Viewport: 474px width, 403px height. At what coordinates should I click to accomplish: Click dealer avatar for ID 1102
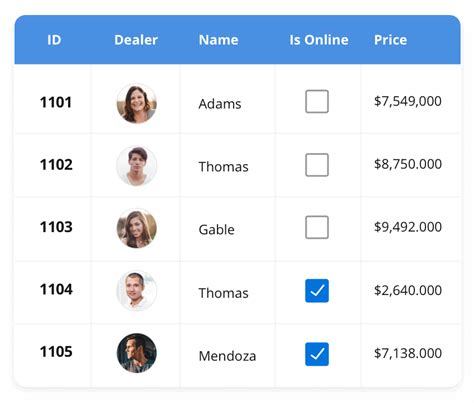pyautogui.click(x=137, y=166)
